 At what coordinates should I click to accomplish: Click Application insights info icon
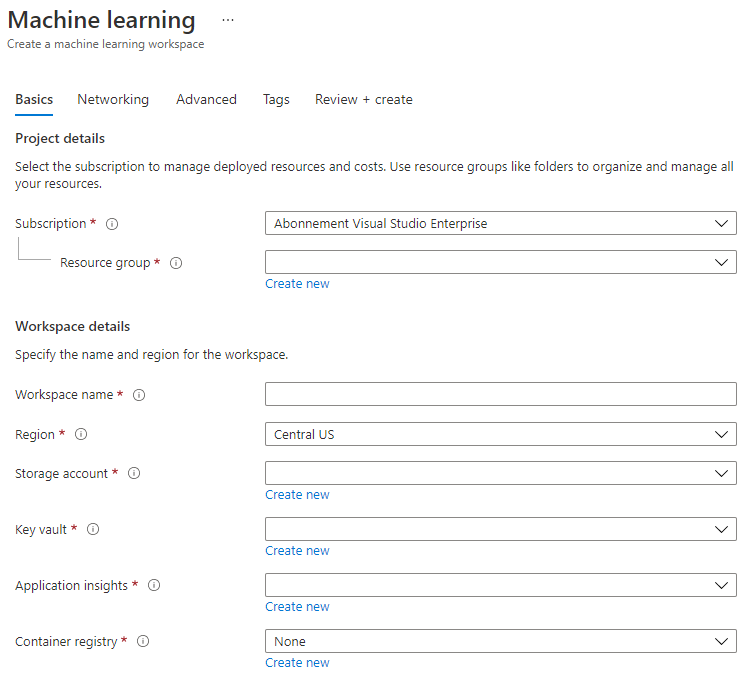tap(154, 586)
